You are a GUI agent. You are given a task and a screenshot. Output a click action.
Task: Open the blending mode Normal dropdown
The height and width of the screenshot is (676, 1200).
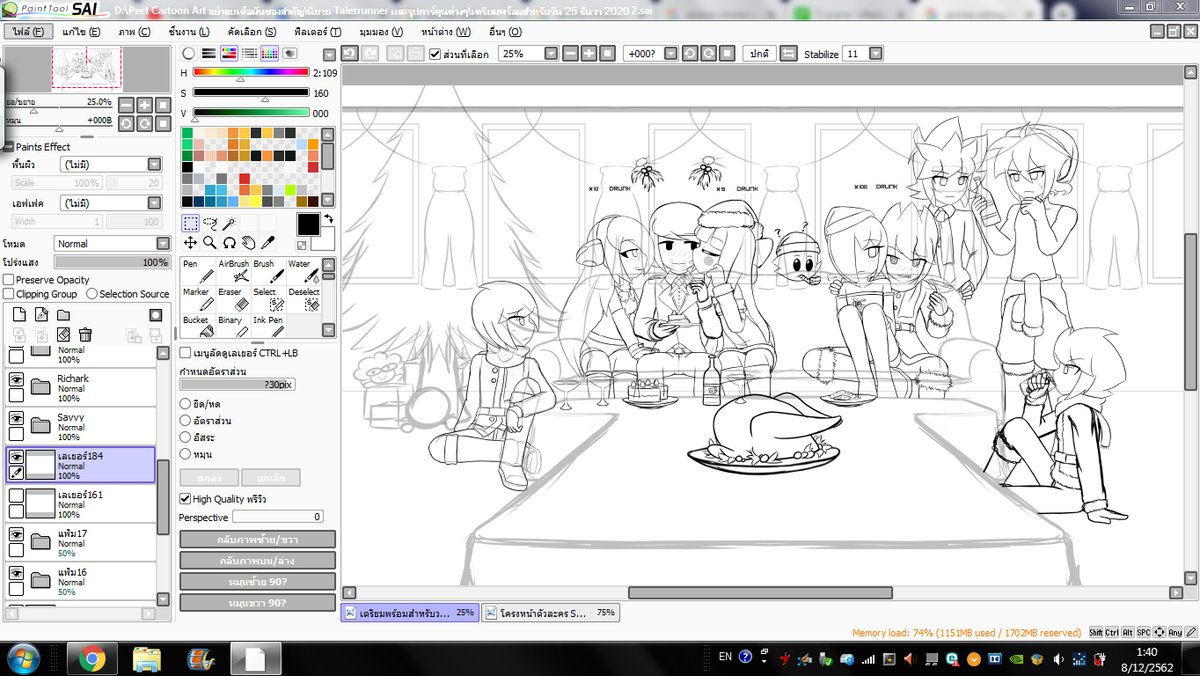(x=163, y=244)
